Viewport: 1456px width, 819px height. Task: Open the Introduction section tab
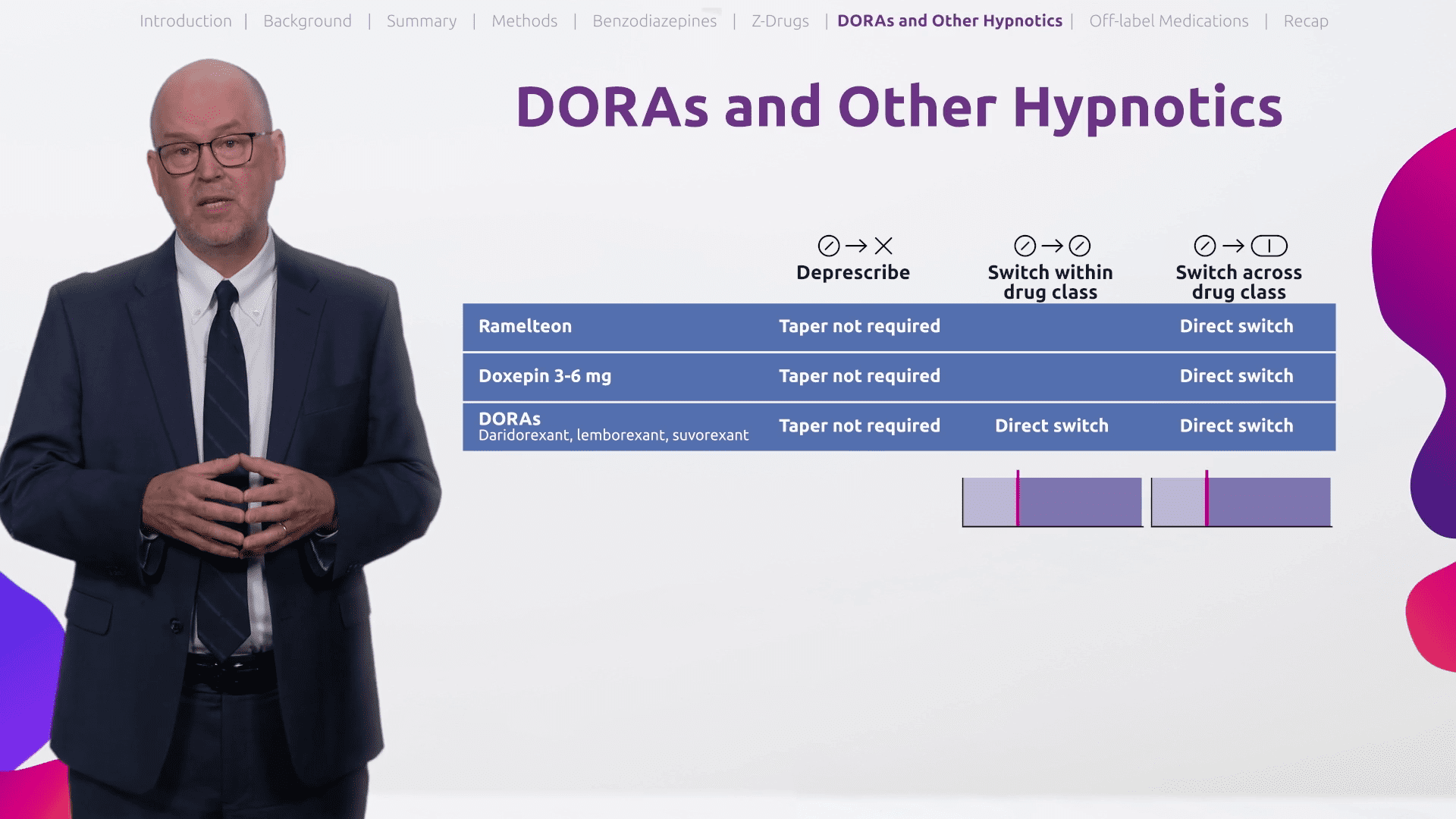pos(185,21)
